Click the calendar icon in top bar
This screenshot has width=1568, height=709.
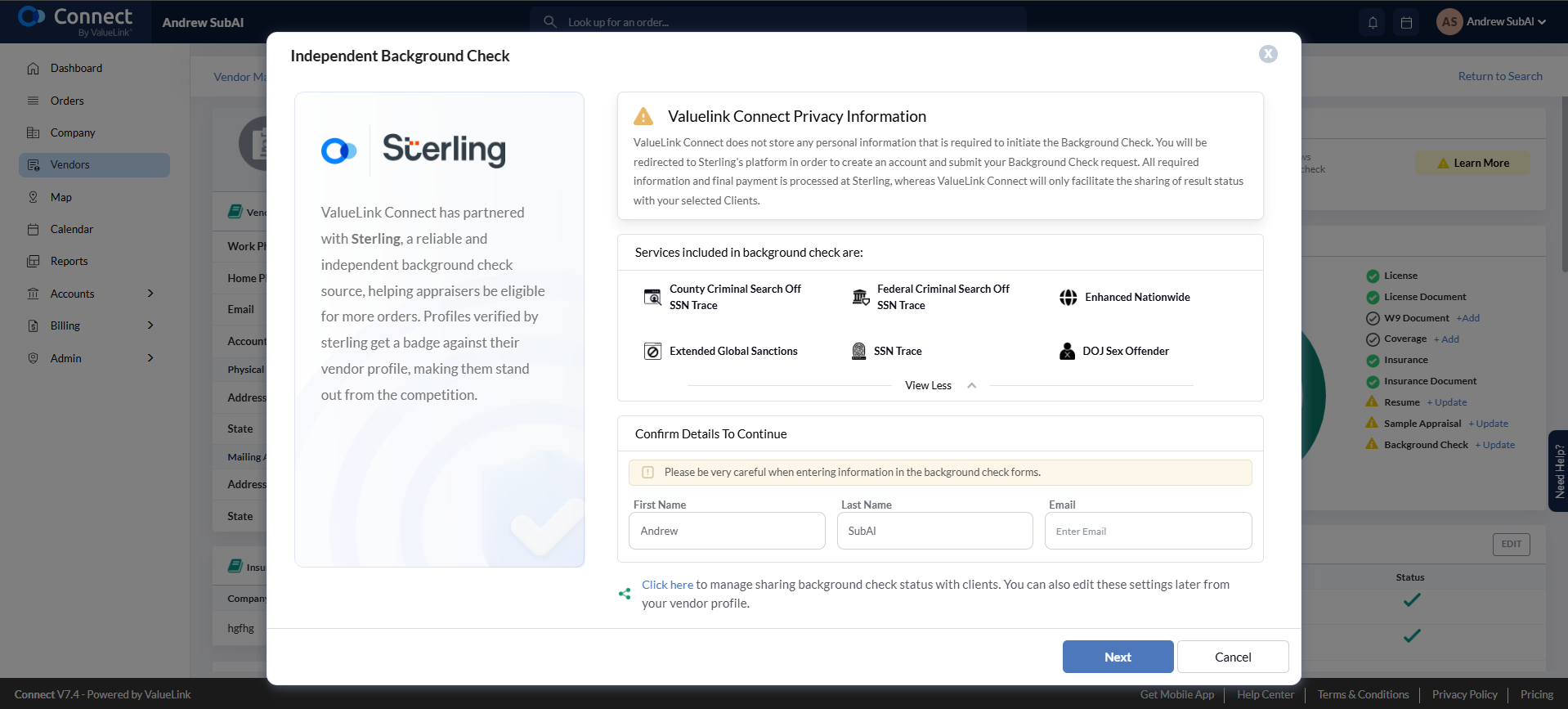[1406, 23]
